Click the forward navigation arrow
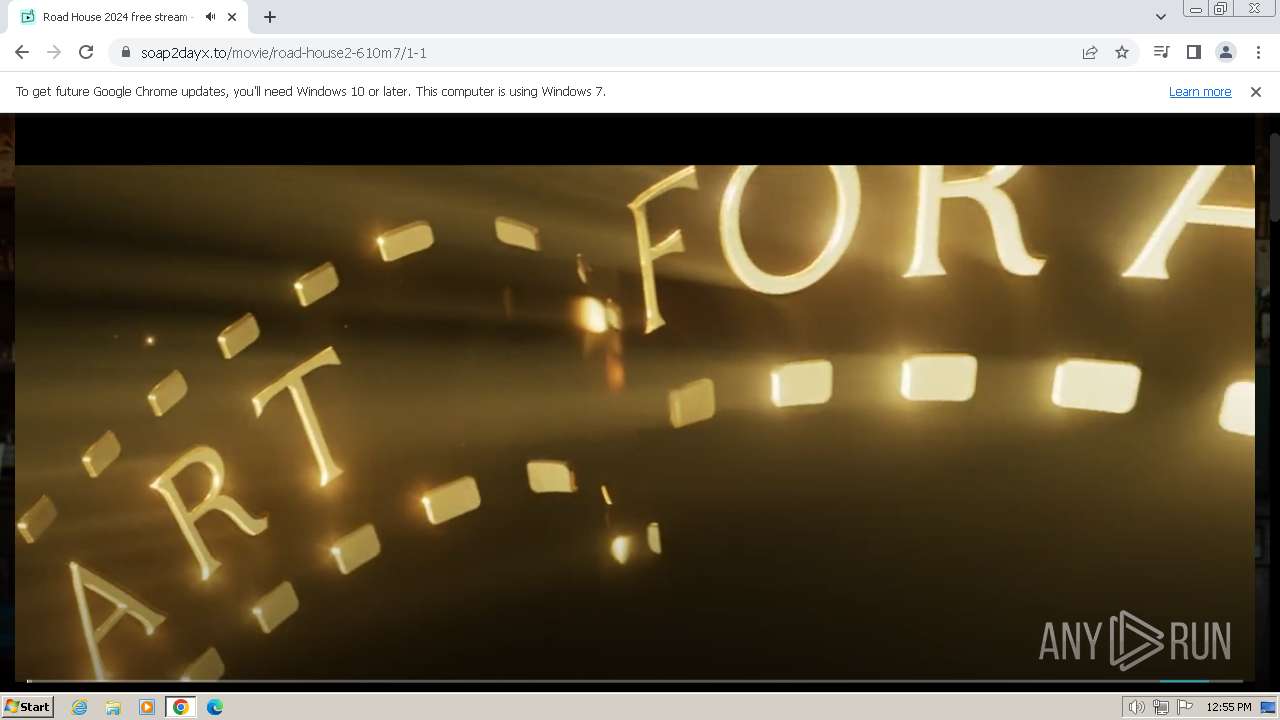Image resolution: width=1280 pixels, height=720 pixels. pos(54,52)
